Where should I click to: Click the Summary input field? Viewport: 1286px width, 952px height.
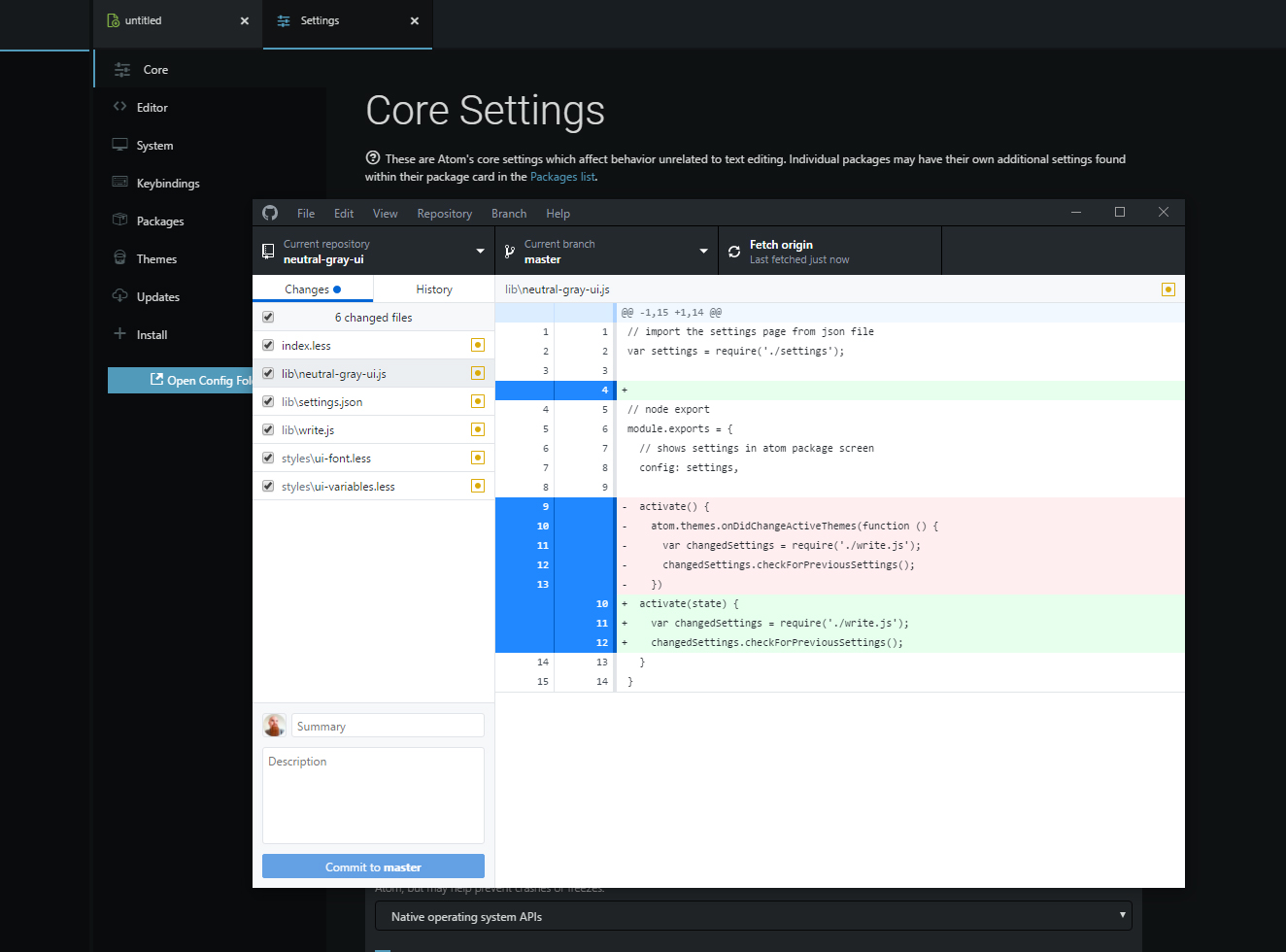point(387,725)
